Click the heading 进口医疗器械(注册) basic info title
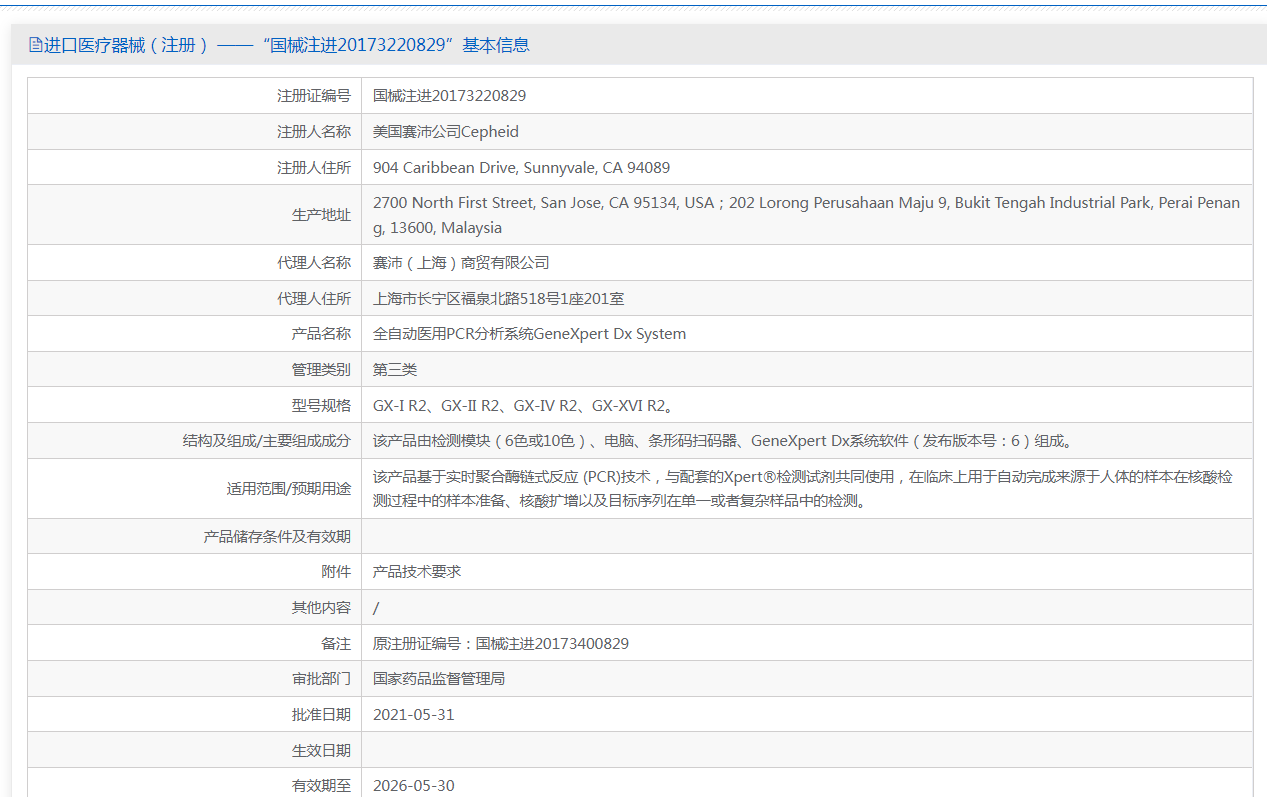This screenshot has width=1267, height=797. 286,45
